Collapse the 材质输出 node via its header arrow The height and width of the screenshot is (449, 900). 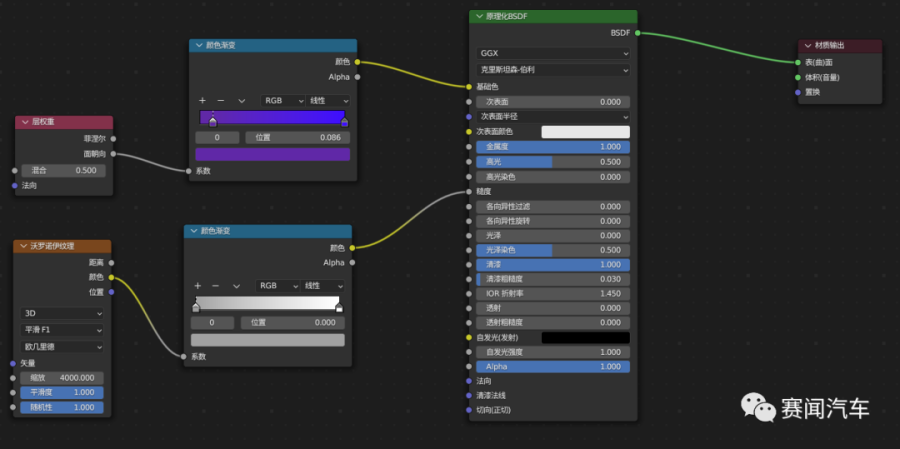807,46
